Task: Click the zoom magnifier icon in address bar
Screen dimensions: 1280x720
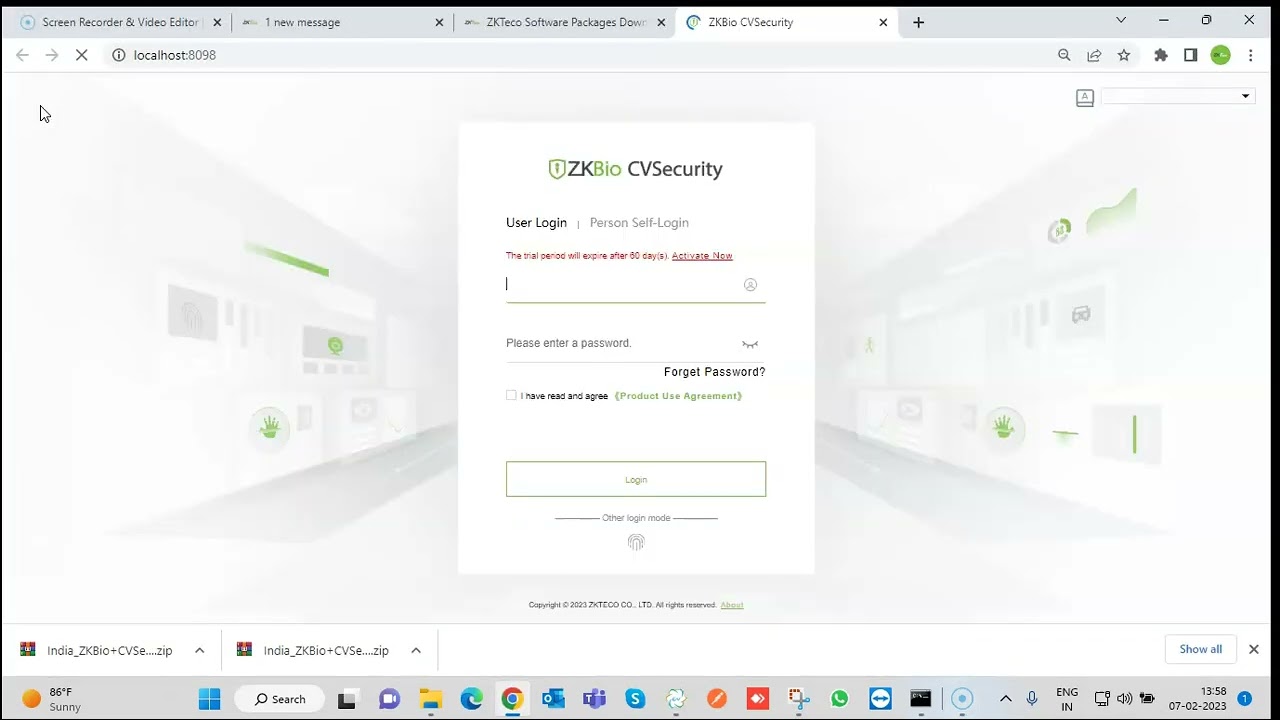Action: tap(1064, 55)
